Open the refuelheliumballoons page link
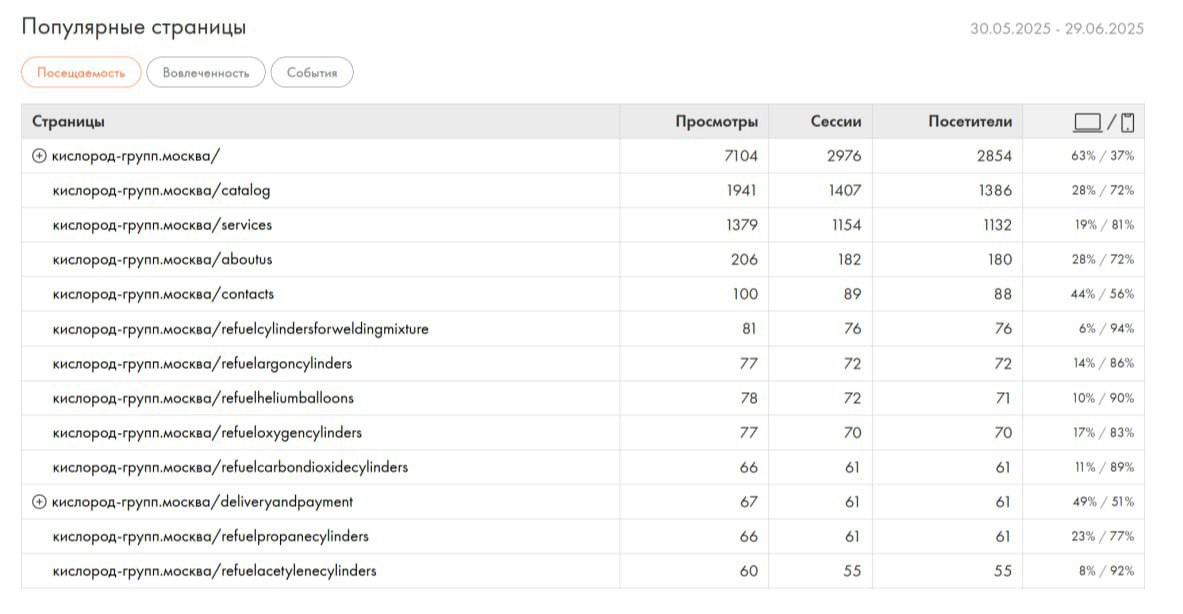Image resolution: width=1183 pixels, height=614 pixels. click(x=203, y=399)
